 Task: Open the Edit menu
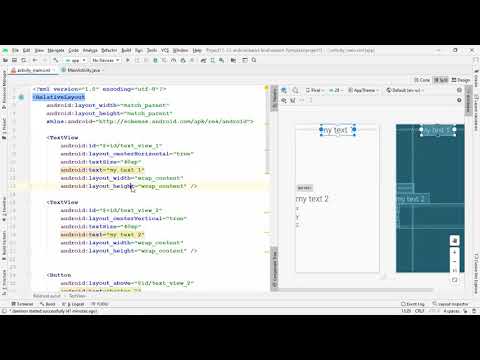(27, 50)
